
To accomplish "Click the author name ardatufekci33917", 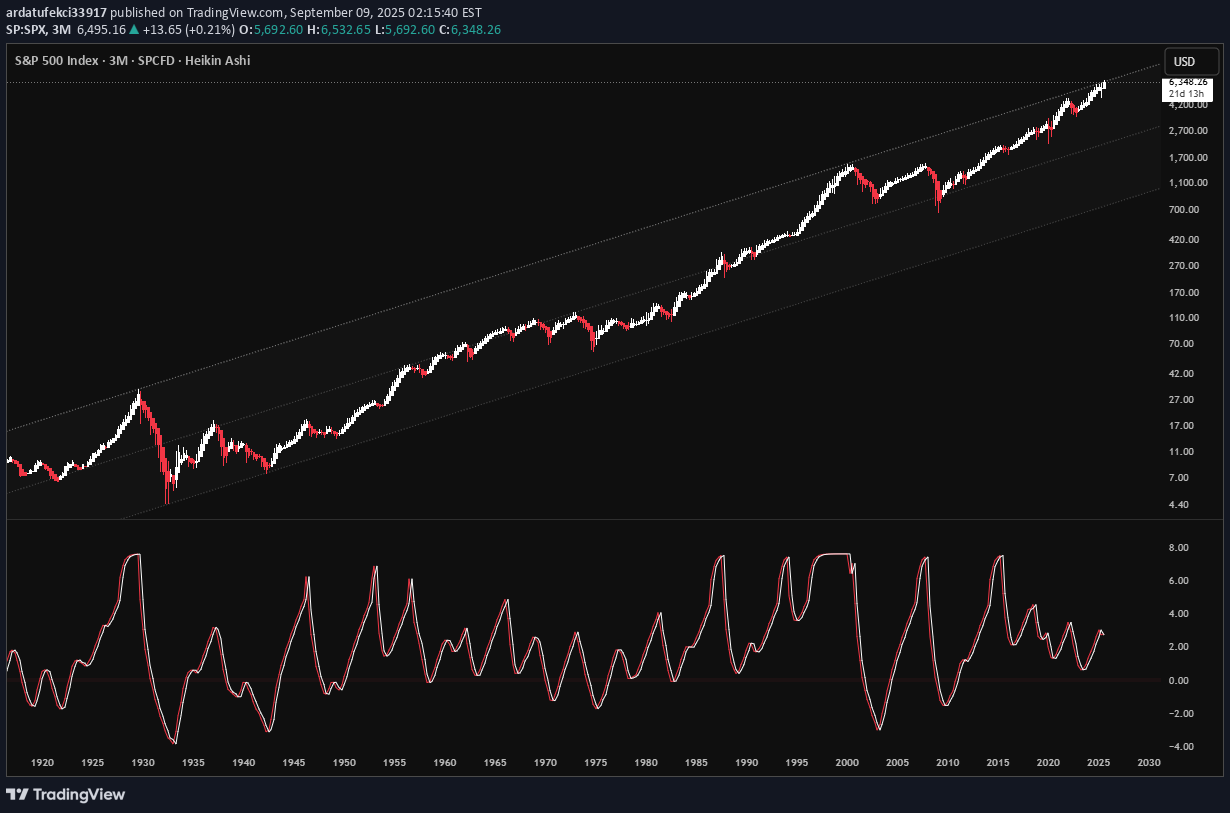I will click(56, 11).
